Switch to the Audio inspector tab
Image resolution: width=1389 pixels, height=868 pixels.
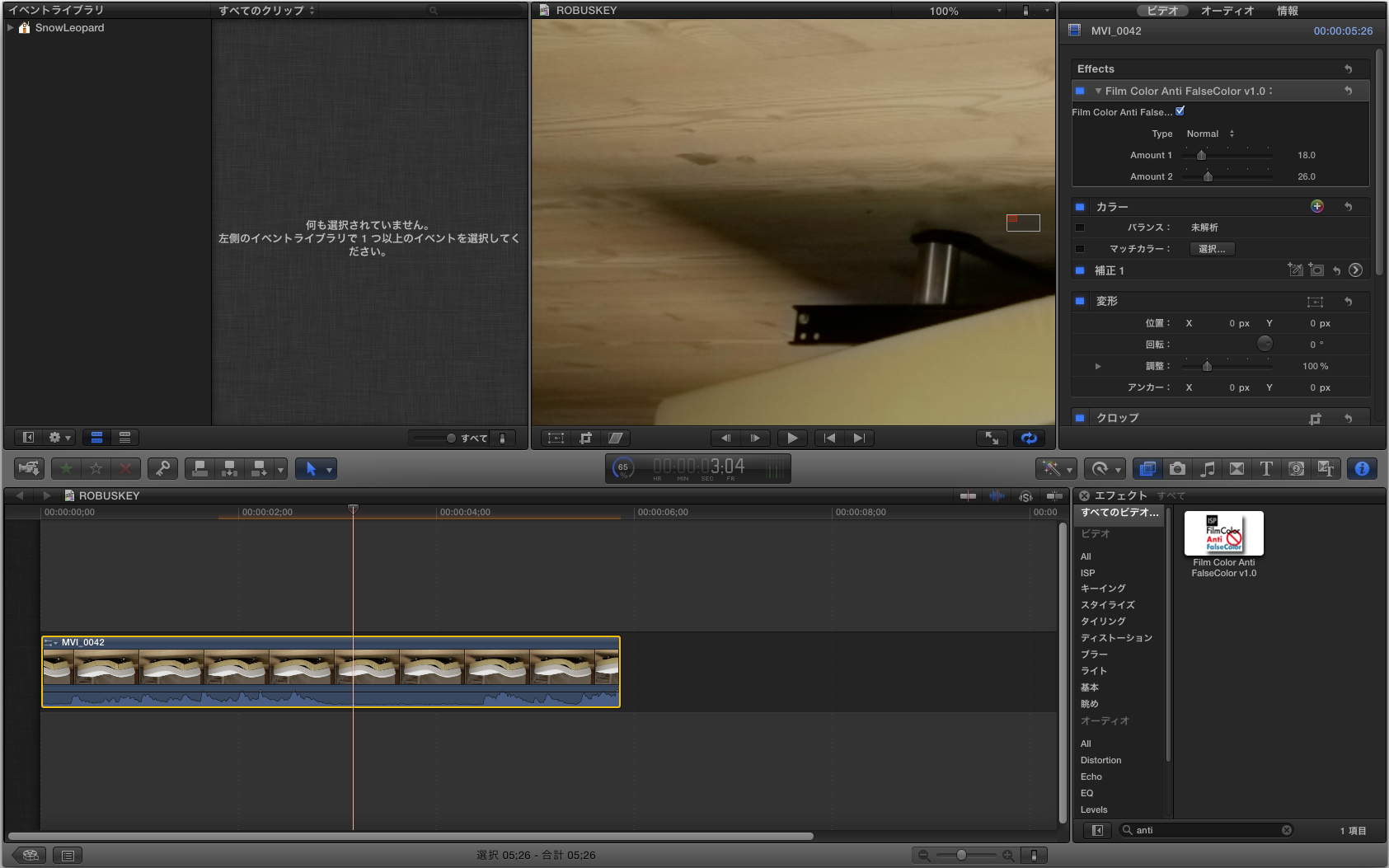click(1227, 11)
